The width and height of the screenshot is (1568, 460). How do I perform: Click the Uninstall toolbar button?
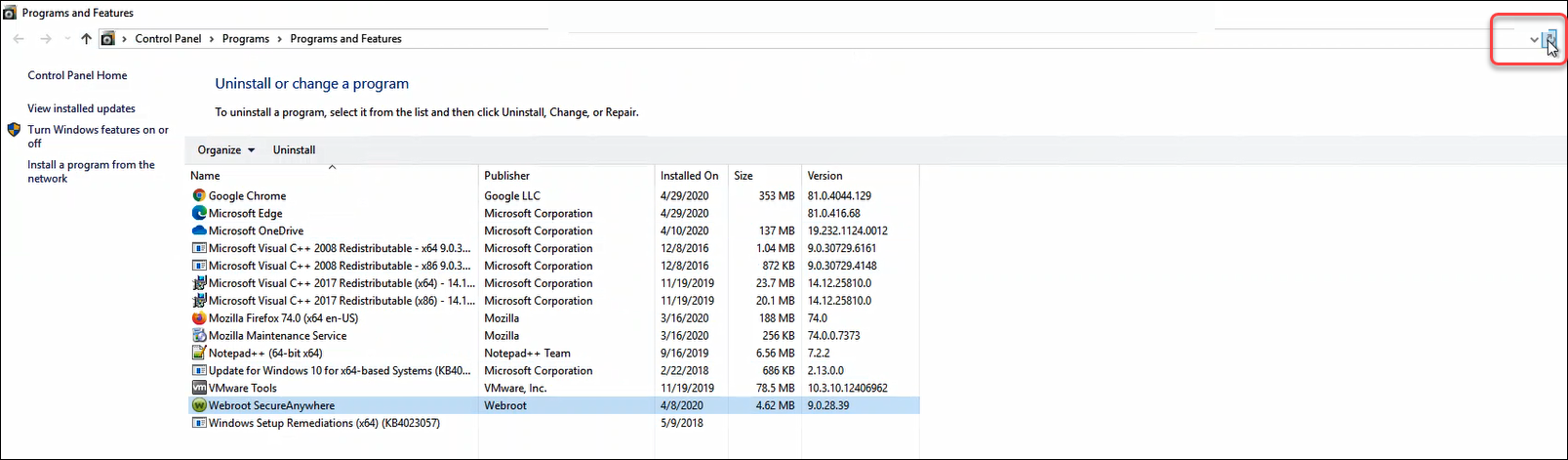click(x=294, y=149)
